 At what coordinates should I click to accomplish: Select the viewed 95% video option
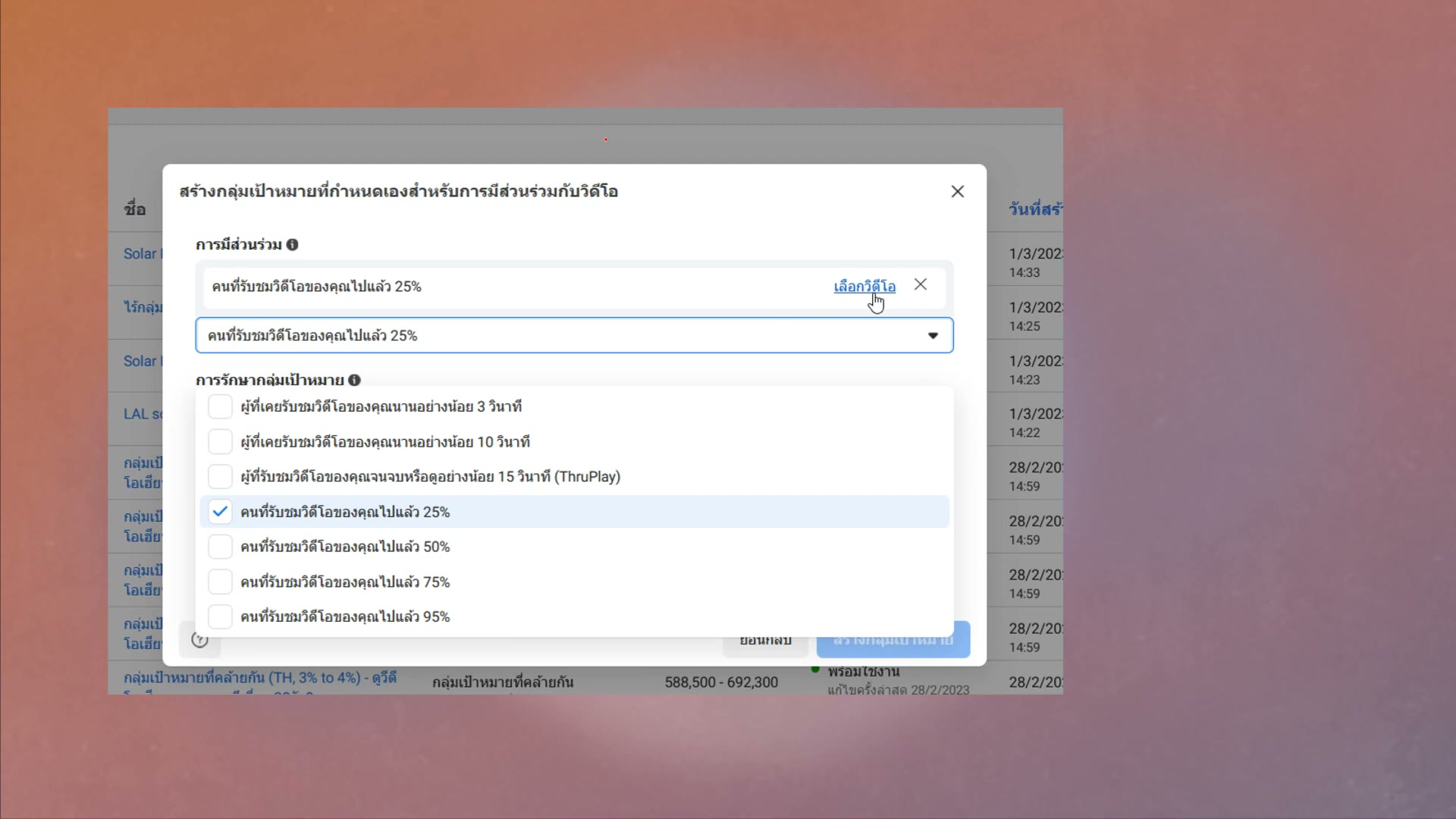220,617
